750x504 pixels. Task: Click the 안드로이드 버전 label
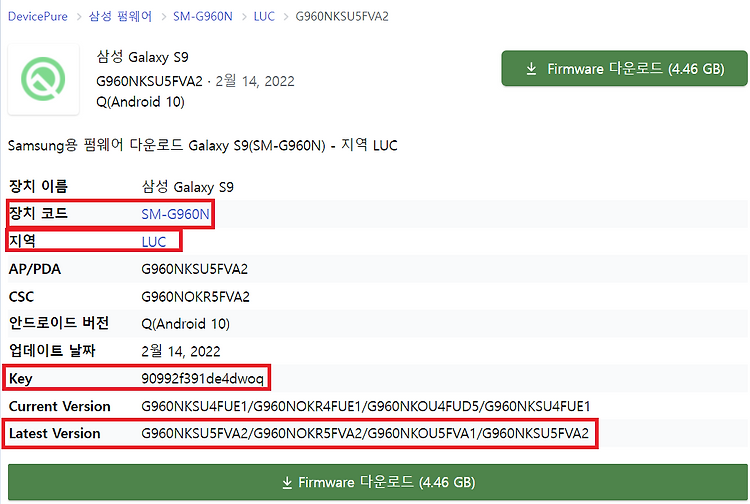coord(59,323)
